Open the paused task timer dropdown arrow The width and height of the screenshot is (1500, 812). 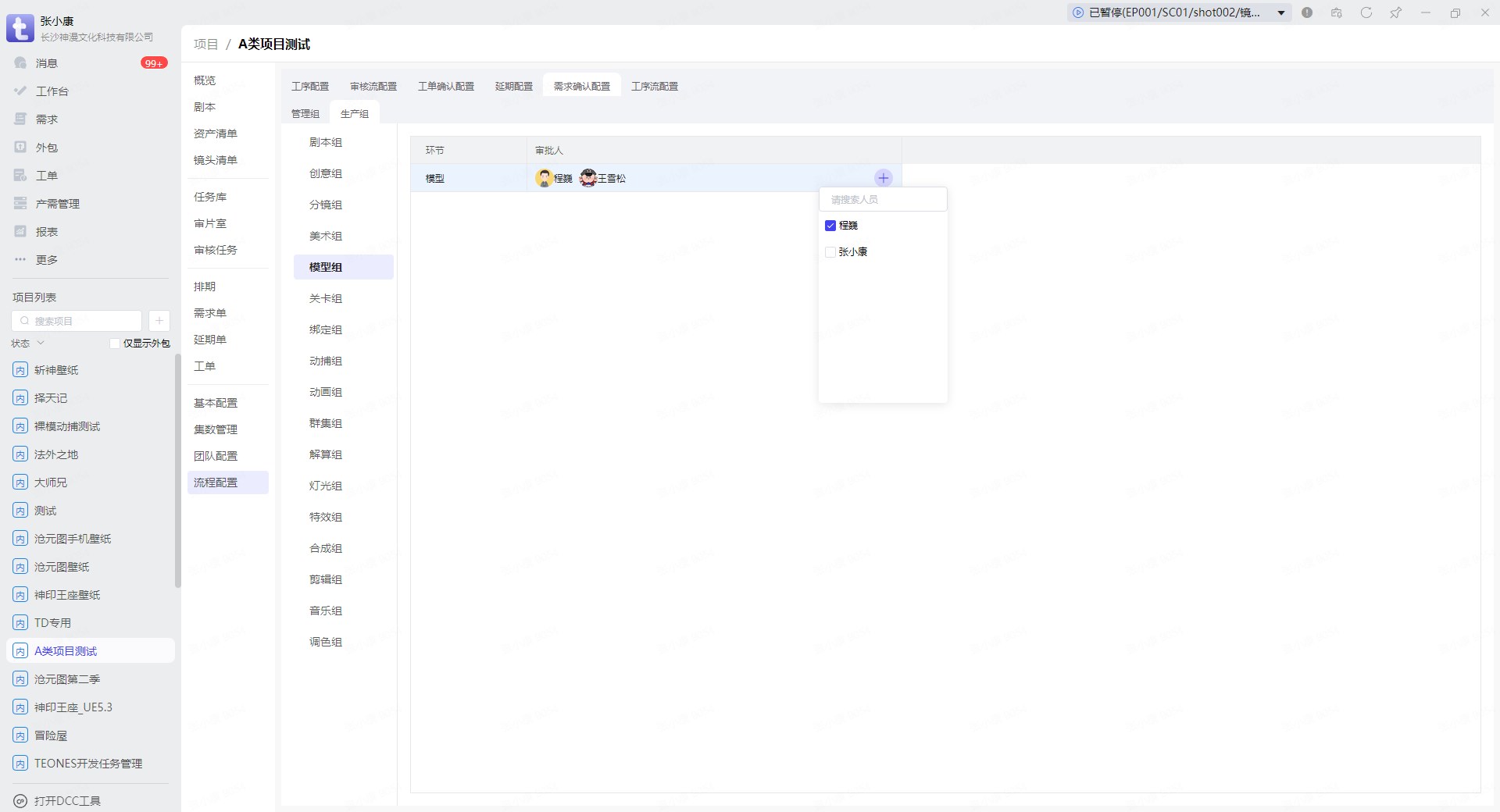1281,12
